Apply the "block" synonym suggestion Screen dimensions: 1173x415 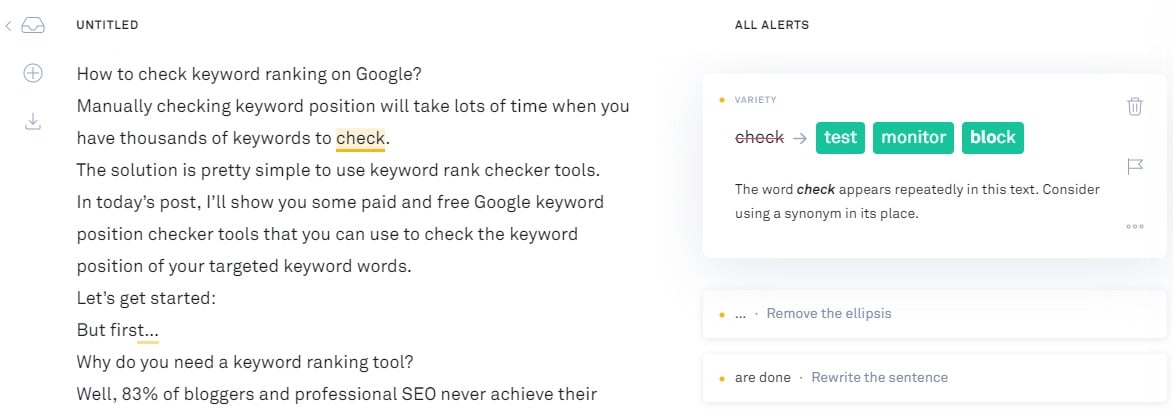[993, 138]
